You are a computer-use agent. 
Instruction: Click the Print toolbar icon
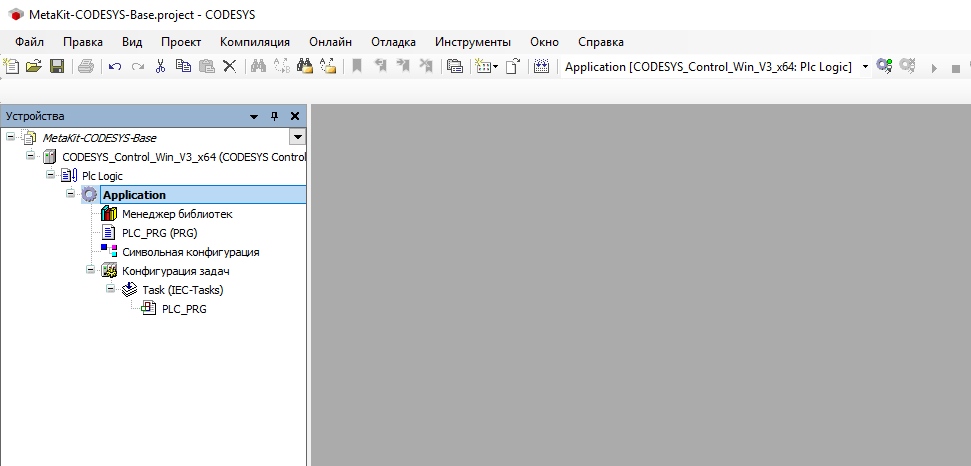point(85,66)
